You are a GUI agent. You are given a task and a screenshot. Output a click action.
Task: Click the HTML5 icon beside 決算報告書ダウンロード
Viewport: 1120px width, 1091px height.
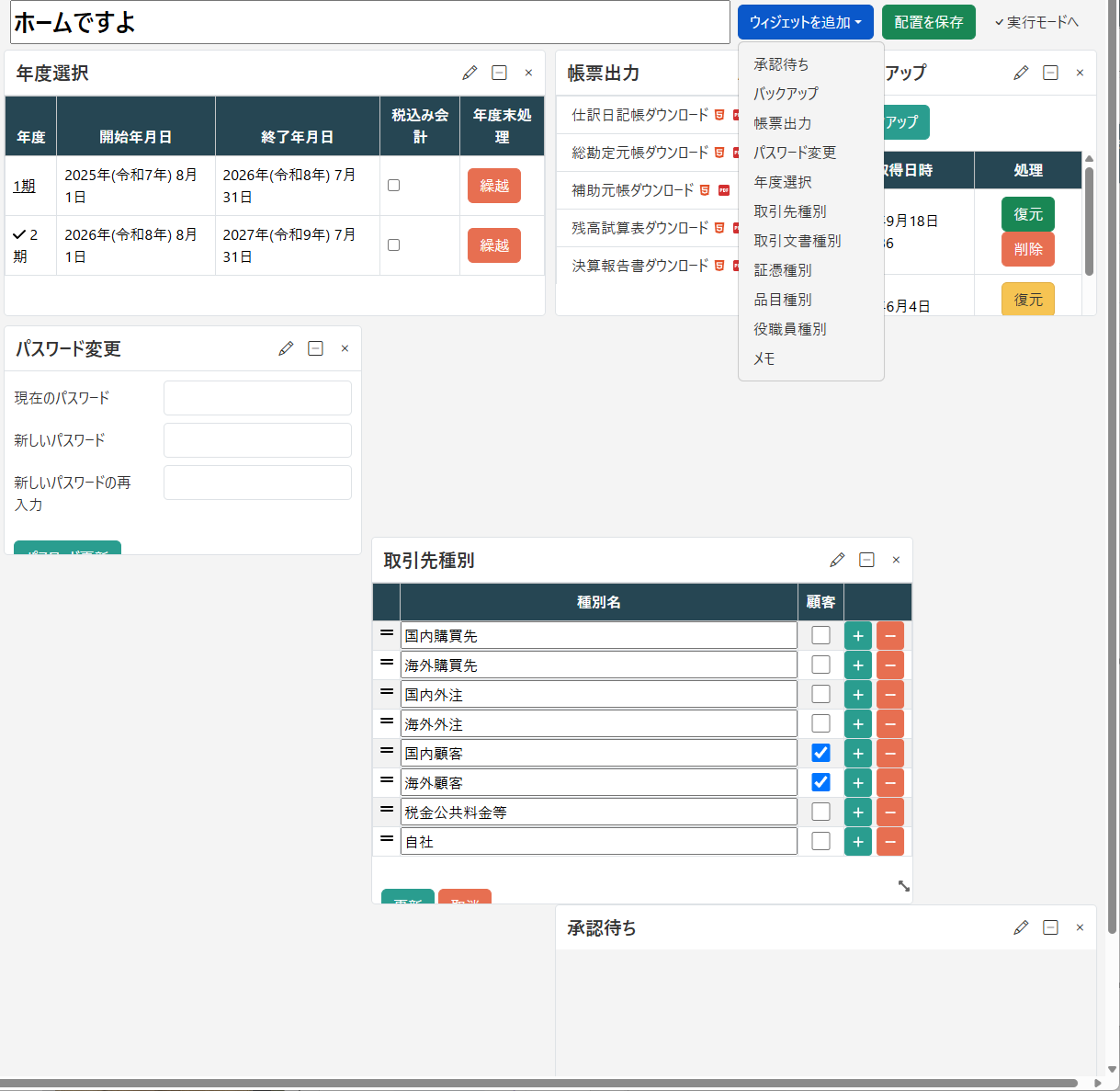click(719, 267)
